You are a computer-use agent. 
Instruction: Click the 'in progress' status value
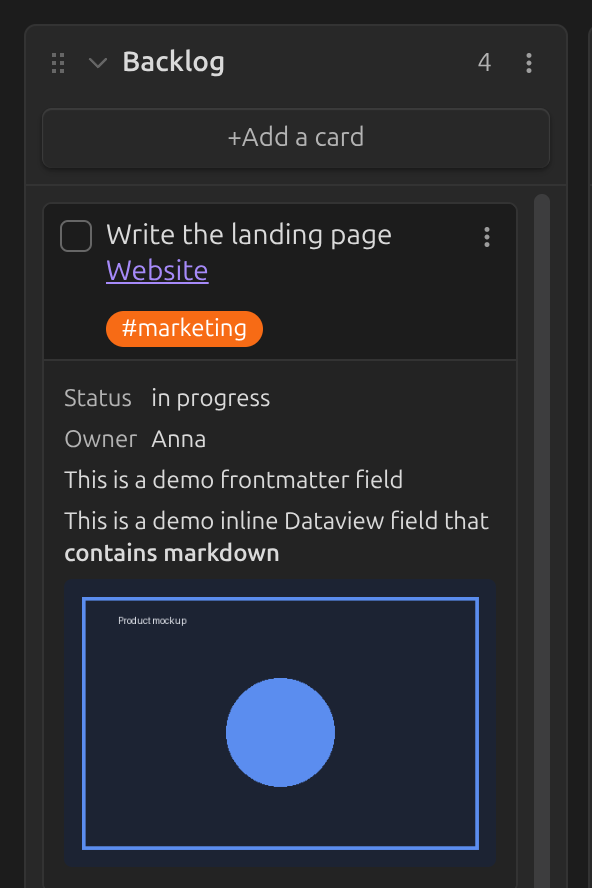[211, 399]
